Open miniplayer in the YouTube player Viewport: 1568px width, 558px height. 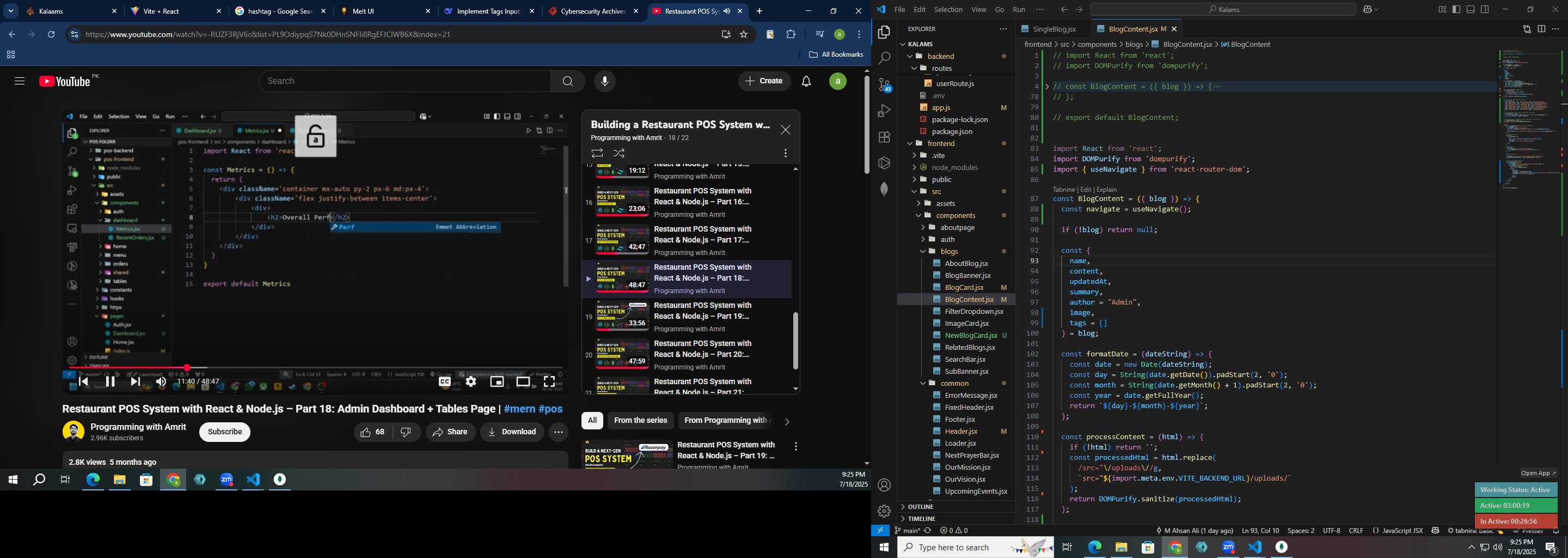pyautogui.click(x=497, y=382)
